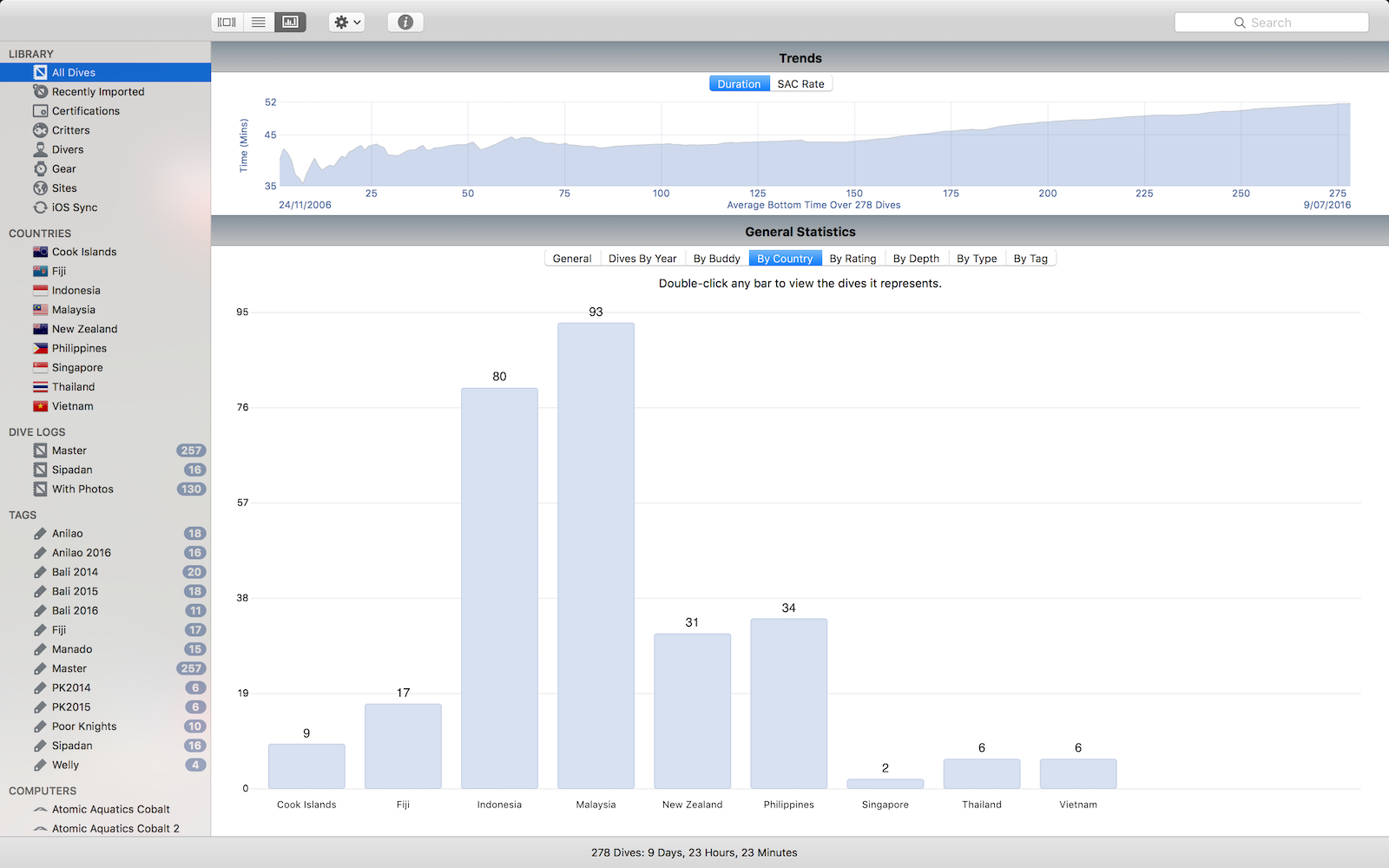Open Atomic Aquatics Cobalt 2 computer
The width and height of the screenshot is (1389, 868).
[x=115, y=828]
